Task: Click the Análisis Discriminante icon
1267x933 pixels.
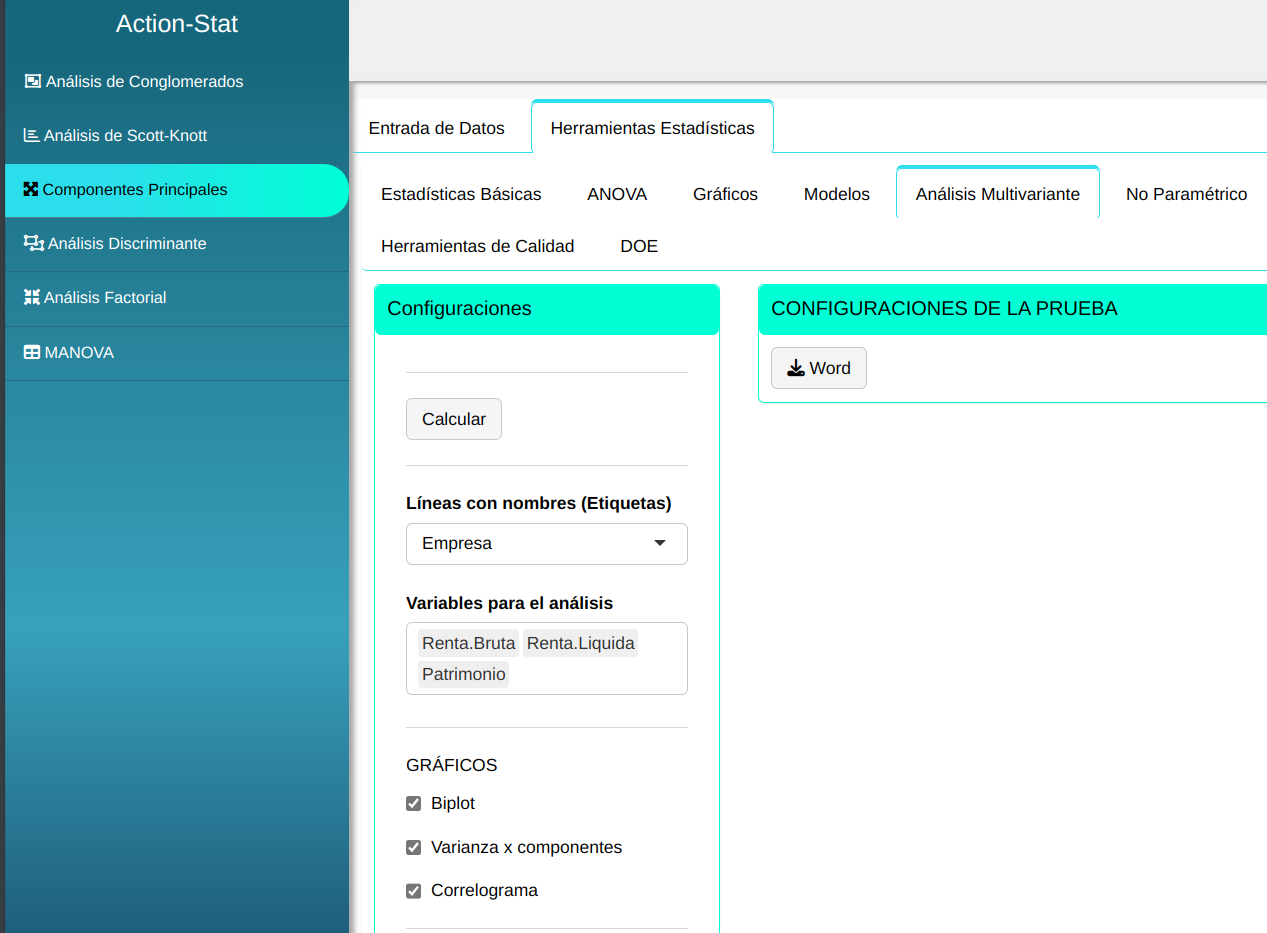Action: pyautogui.click(x=34, y=244)
